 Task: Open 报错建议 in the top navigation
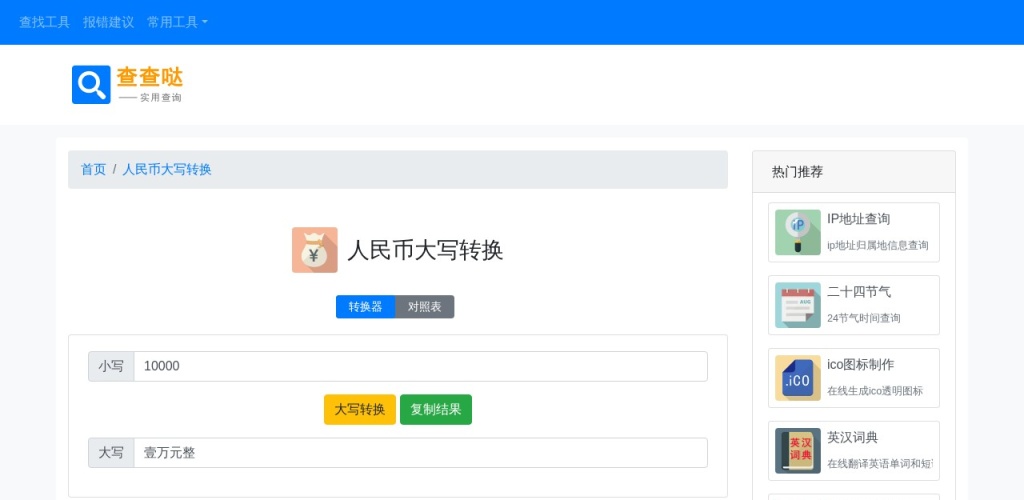click(x=108, y=22)
